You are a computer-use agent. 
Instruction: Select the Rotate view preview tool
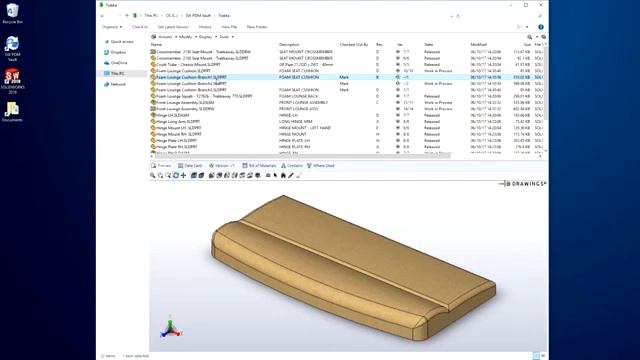pyautogui.click(x=176, y=176)
